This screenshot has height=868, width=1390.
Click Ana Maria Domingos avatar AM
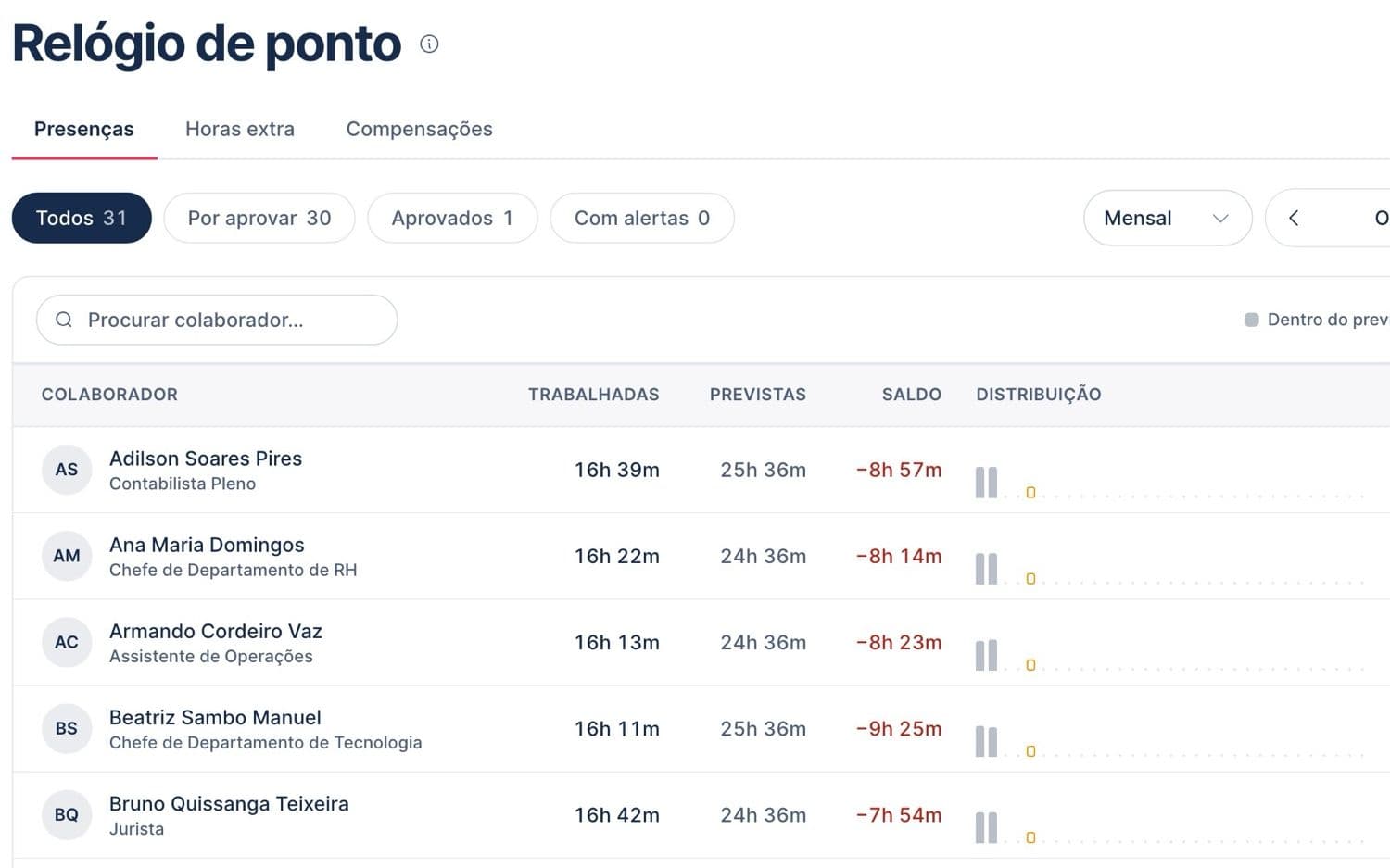67,556
